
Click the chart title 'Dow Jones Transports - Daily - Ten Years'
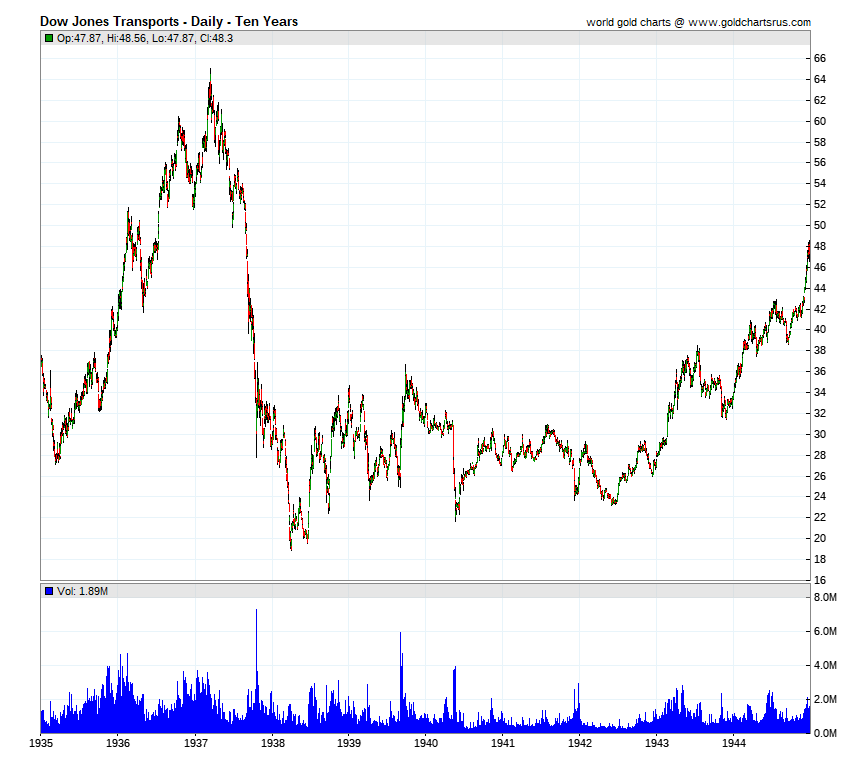click(x=169, y=22)
